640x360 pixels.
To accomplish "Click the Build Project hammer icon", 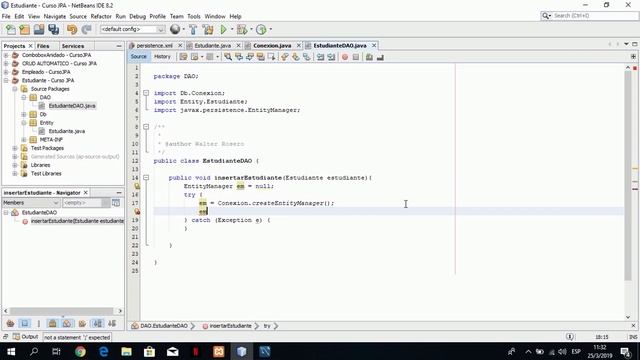I will (193, 29).
